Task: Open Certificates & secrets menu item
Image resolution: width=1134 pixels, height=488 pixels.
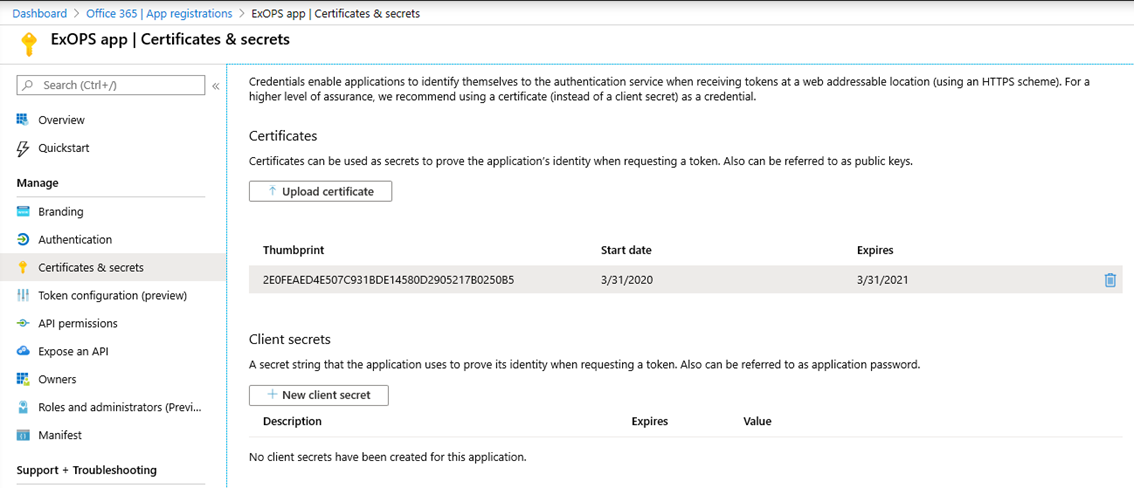Action: (x=91, y=268)
